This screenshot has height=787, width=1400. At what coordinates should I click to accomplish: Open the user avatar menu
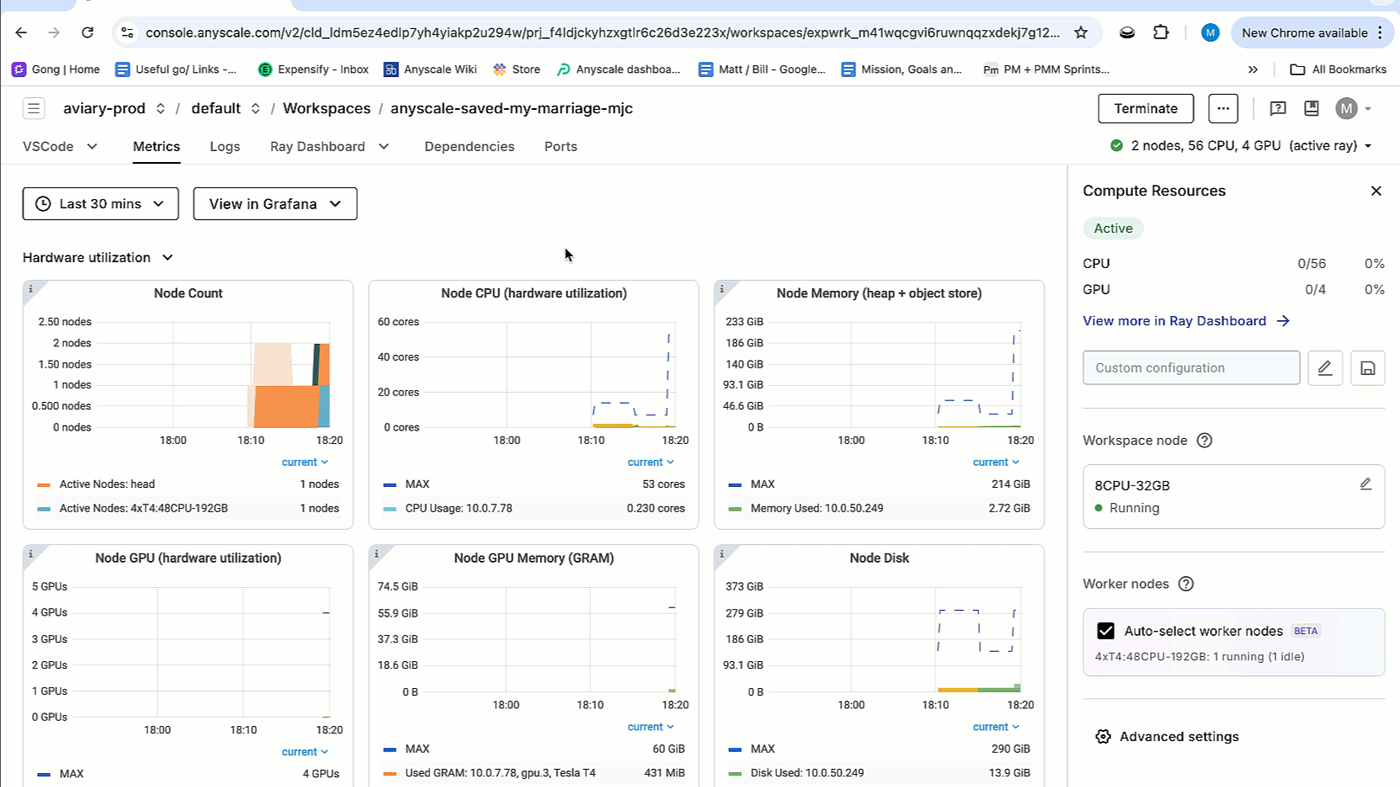click(1354, 108)
